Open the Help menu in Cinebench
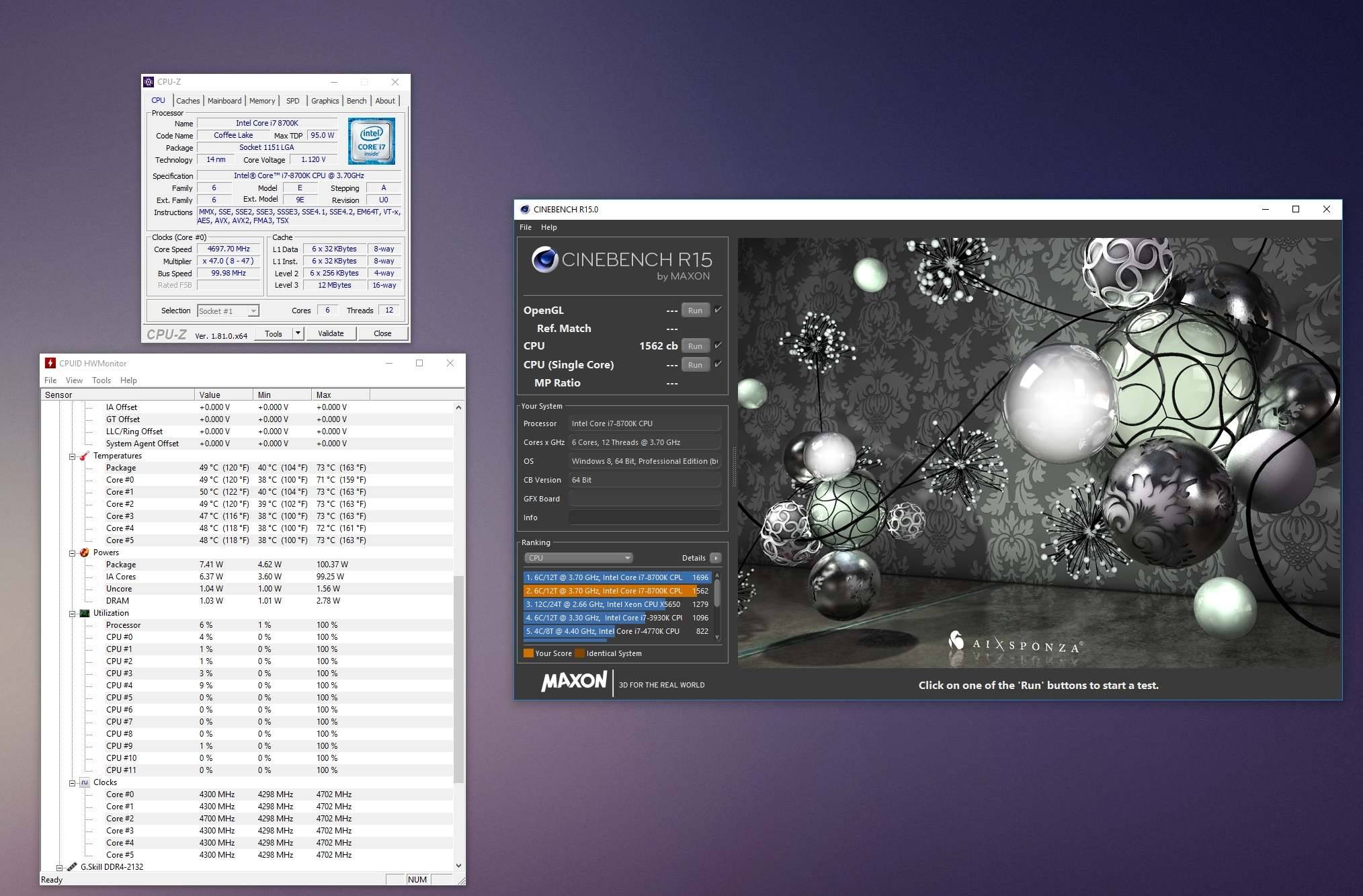Image resolution: width=1363 pixels, height=896 pixels. point(549,227)
